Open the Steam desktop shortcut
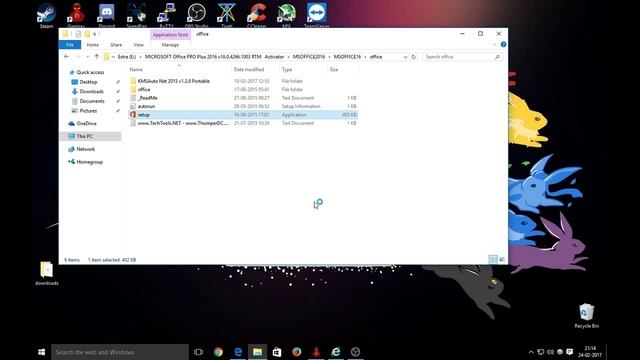 point(46,14)
